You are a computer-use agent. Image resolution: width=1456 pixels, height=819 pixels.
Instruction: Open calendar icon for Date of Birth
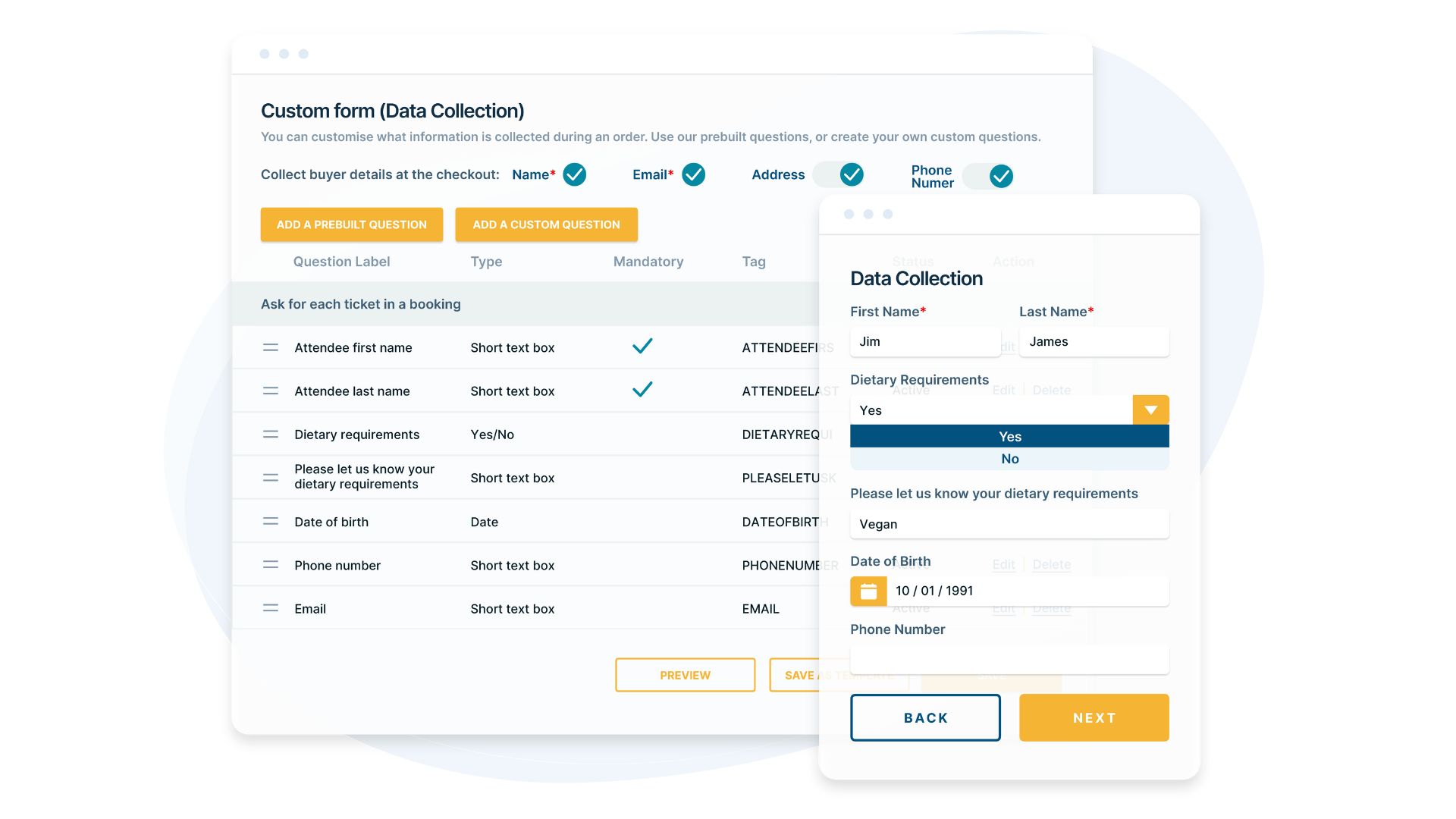(x=868, y=591)
